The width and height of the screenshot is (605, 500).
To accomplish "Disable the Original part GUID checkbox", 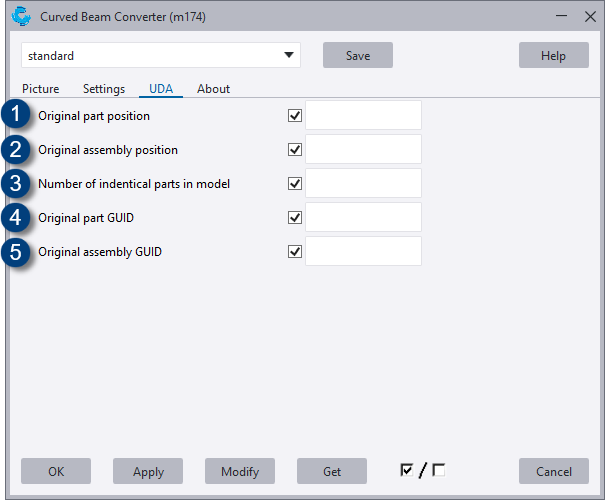I will 294,218.
